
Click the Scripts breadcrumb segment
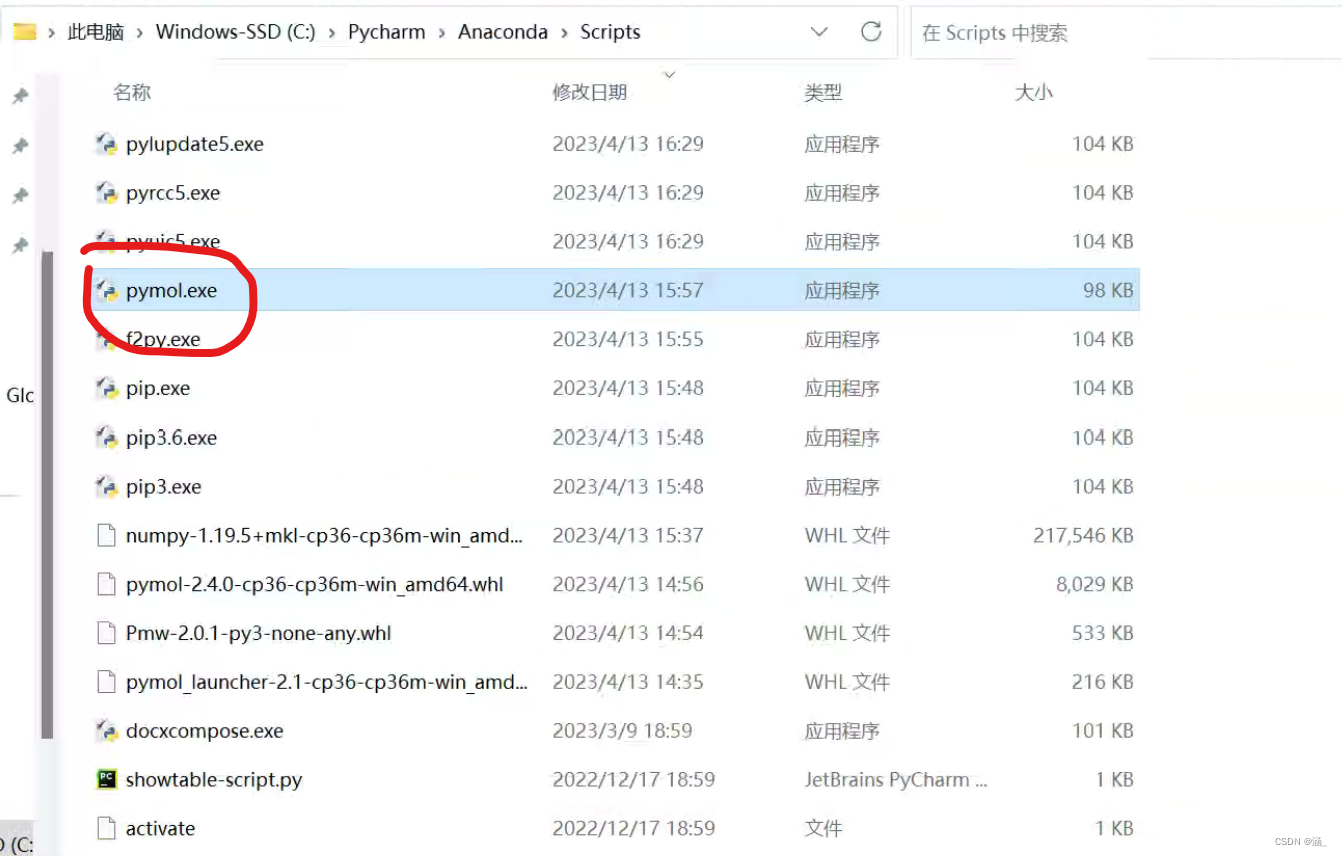[x=610, y=32]
